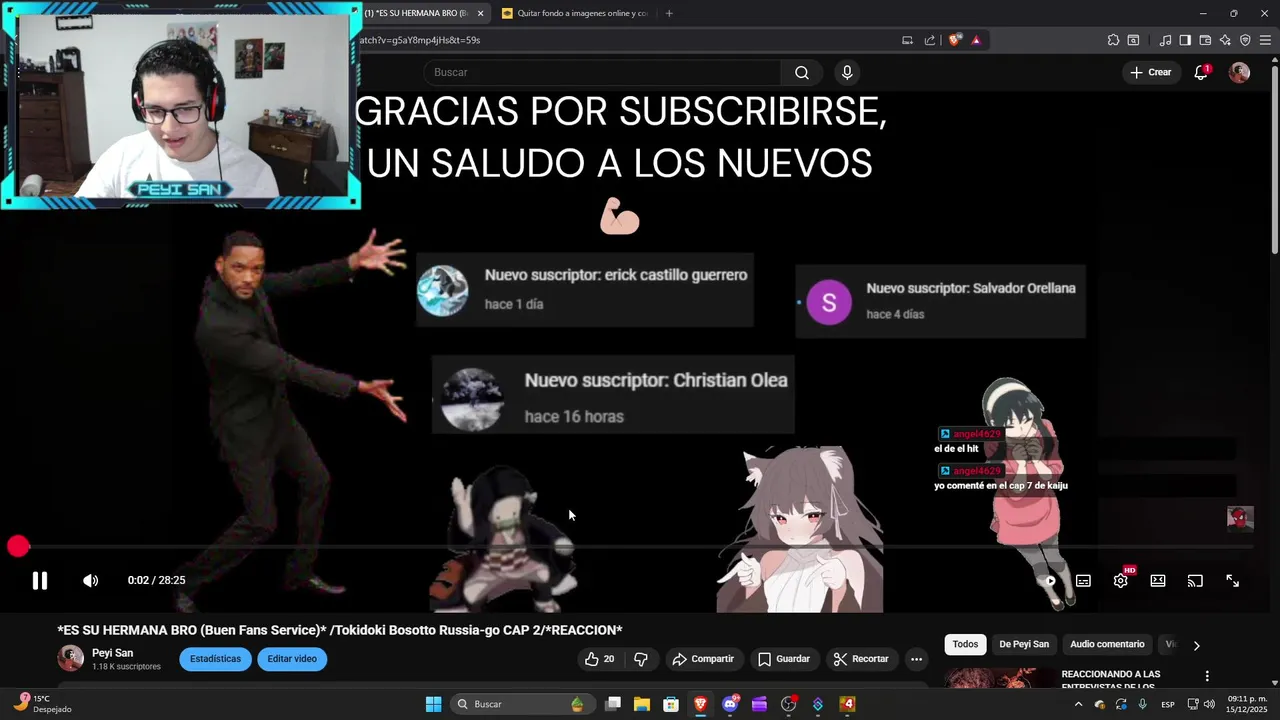Toggle the browser sidebar panel
Image resolution: width=1280 pixels, height=720 pixels.
(x=1185, y=40)
